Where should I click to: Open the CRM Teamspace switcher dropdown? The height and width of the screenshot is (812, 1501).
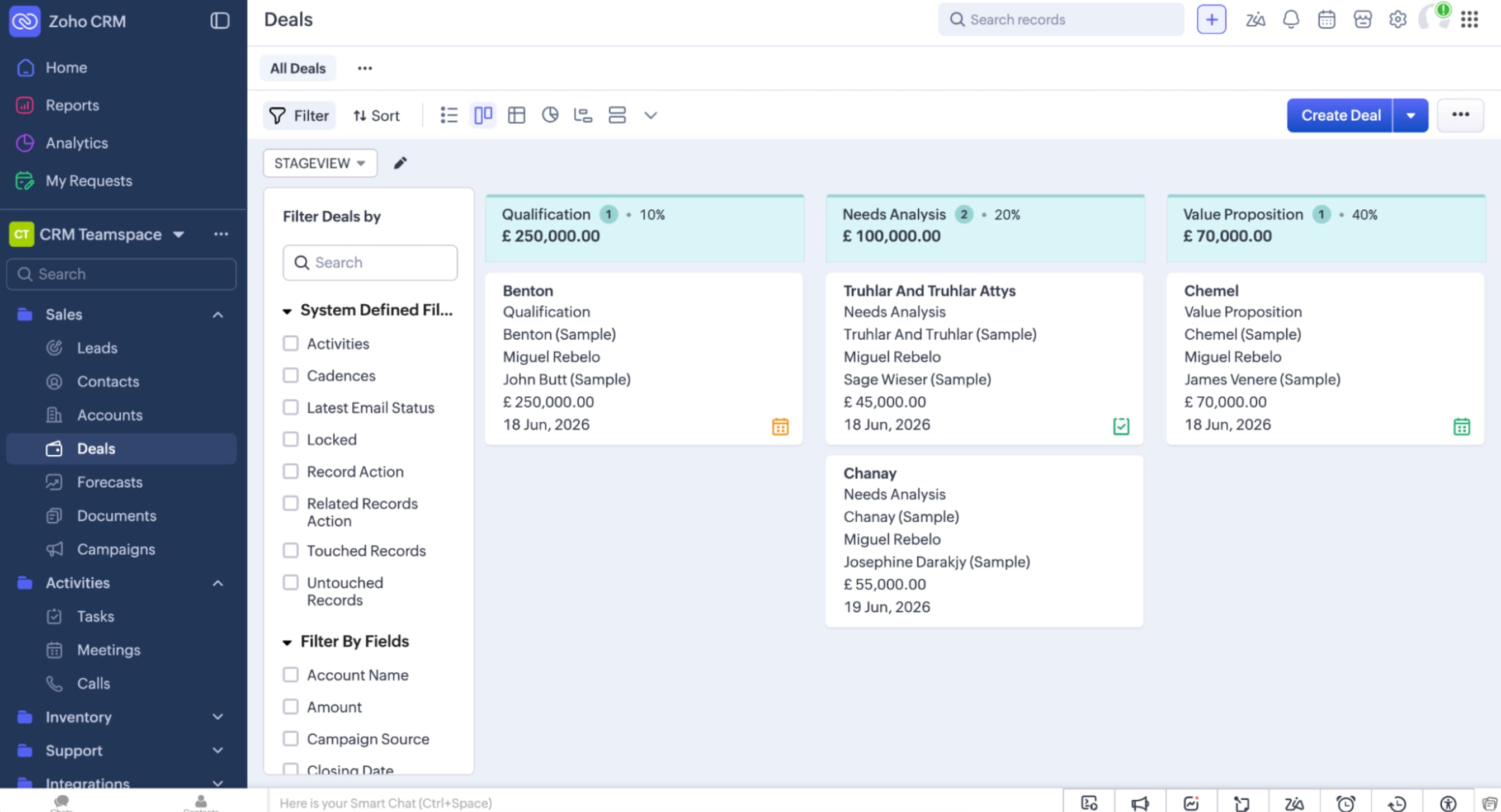[178, 234]
